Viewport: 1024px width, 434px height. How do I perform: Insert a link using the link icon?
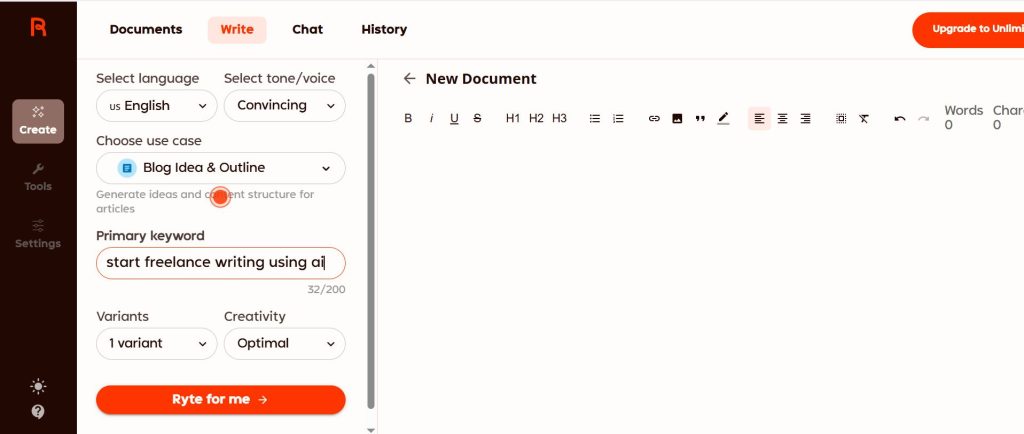point(654,118)
